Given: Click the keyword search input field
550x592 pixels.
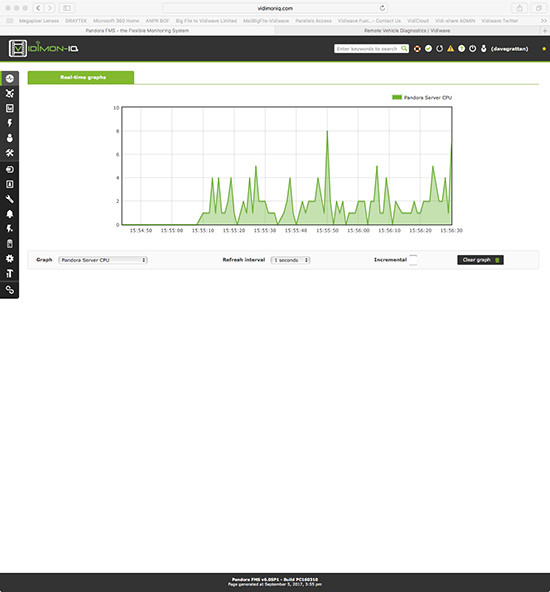Looking at the screenshot, I should (367, 49).
